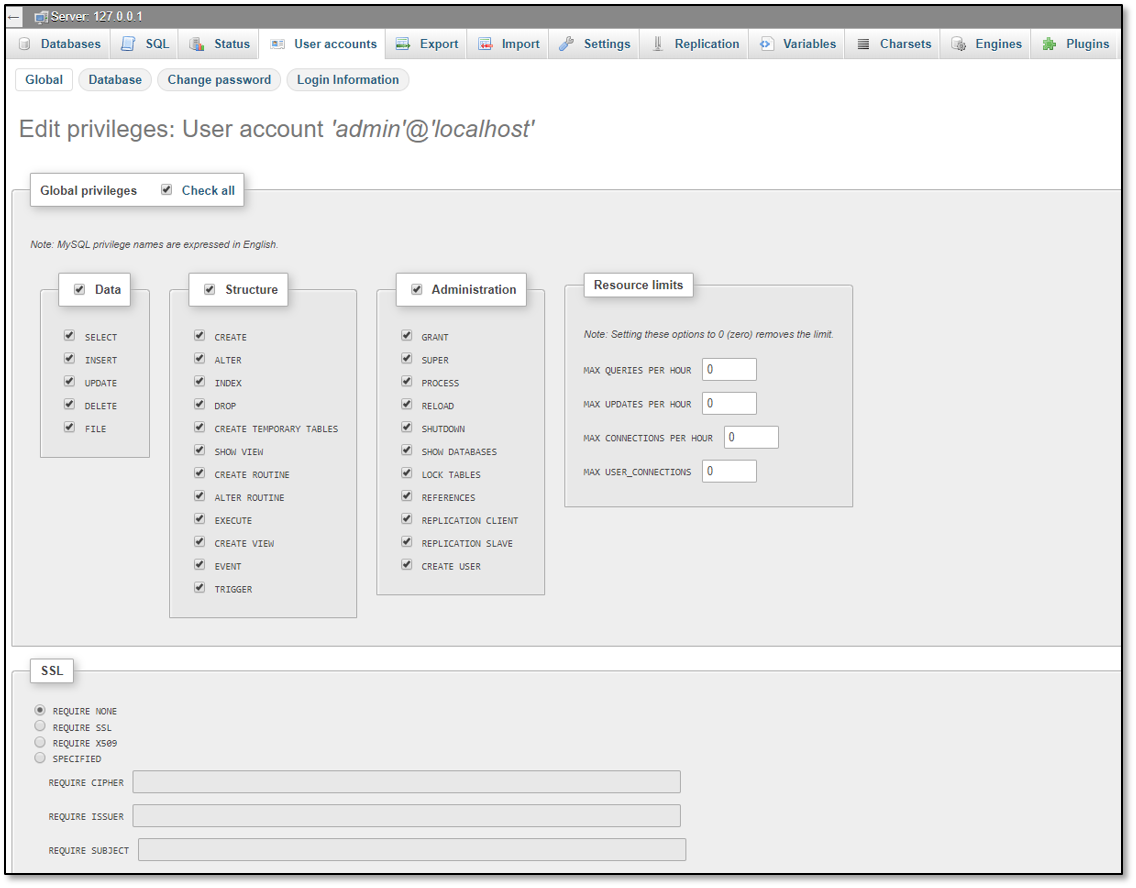Uncheck the DROP privilege
Screen dimensions: 1136x888
click(x=199, y=404)
